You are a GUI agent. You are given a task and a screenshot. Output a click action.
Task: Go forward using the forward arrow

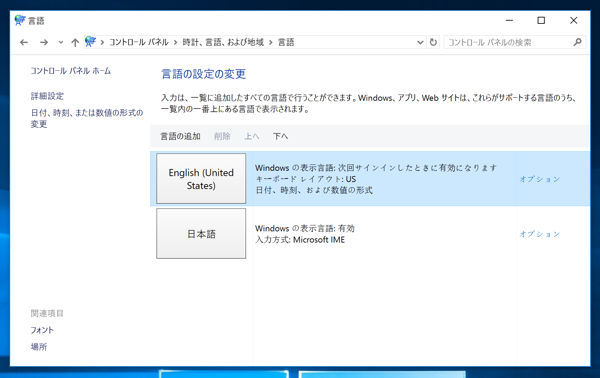click(44, 42)
